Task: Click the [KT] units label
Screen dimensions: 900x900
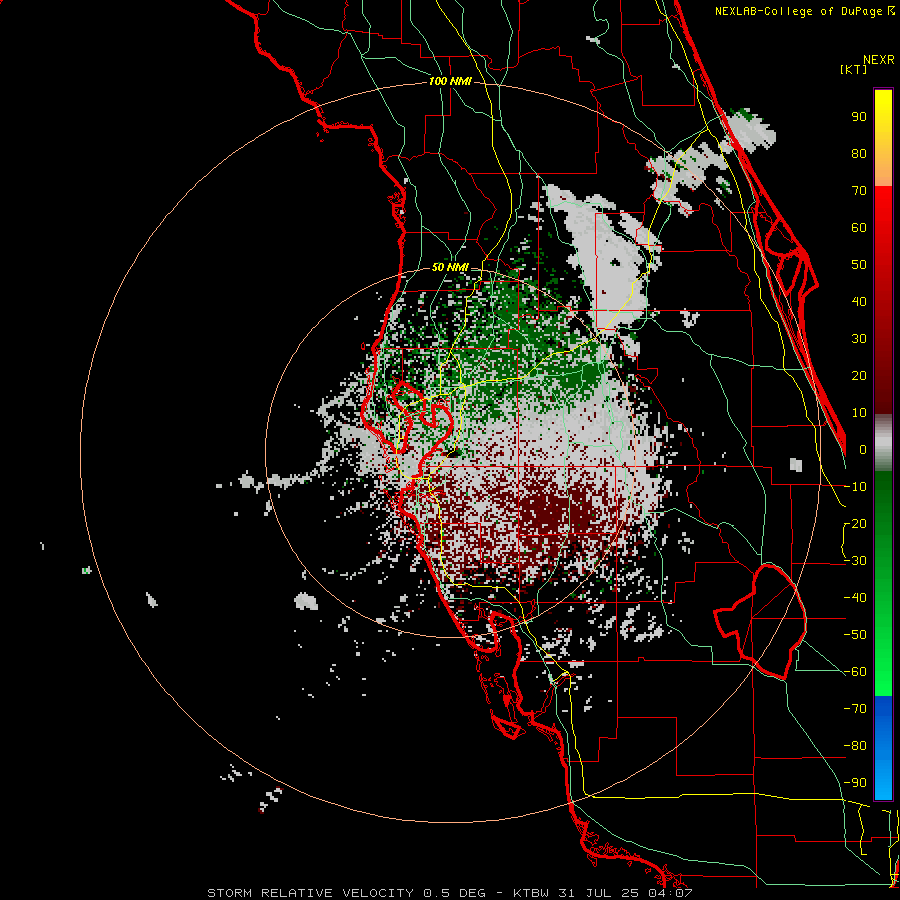Action: (853, 69)
